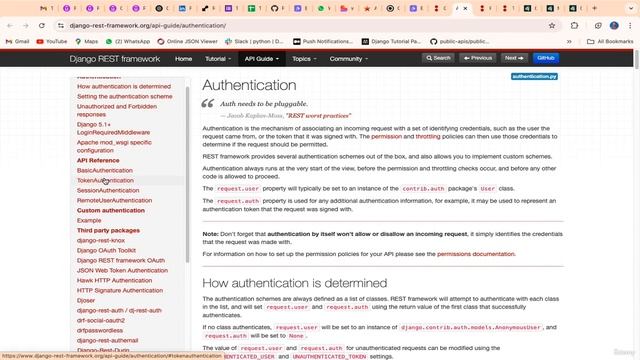View site information icon in address bar
Image resolution: width=640 pixels, height=360 pixels.
coord(61,26)
